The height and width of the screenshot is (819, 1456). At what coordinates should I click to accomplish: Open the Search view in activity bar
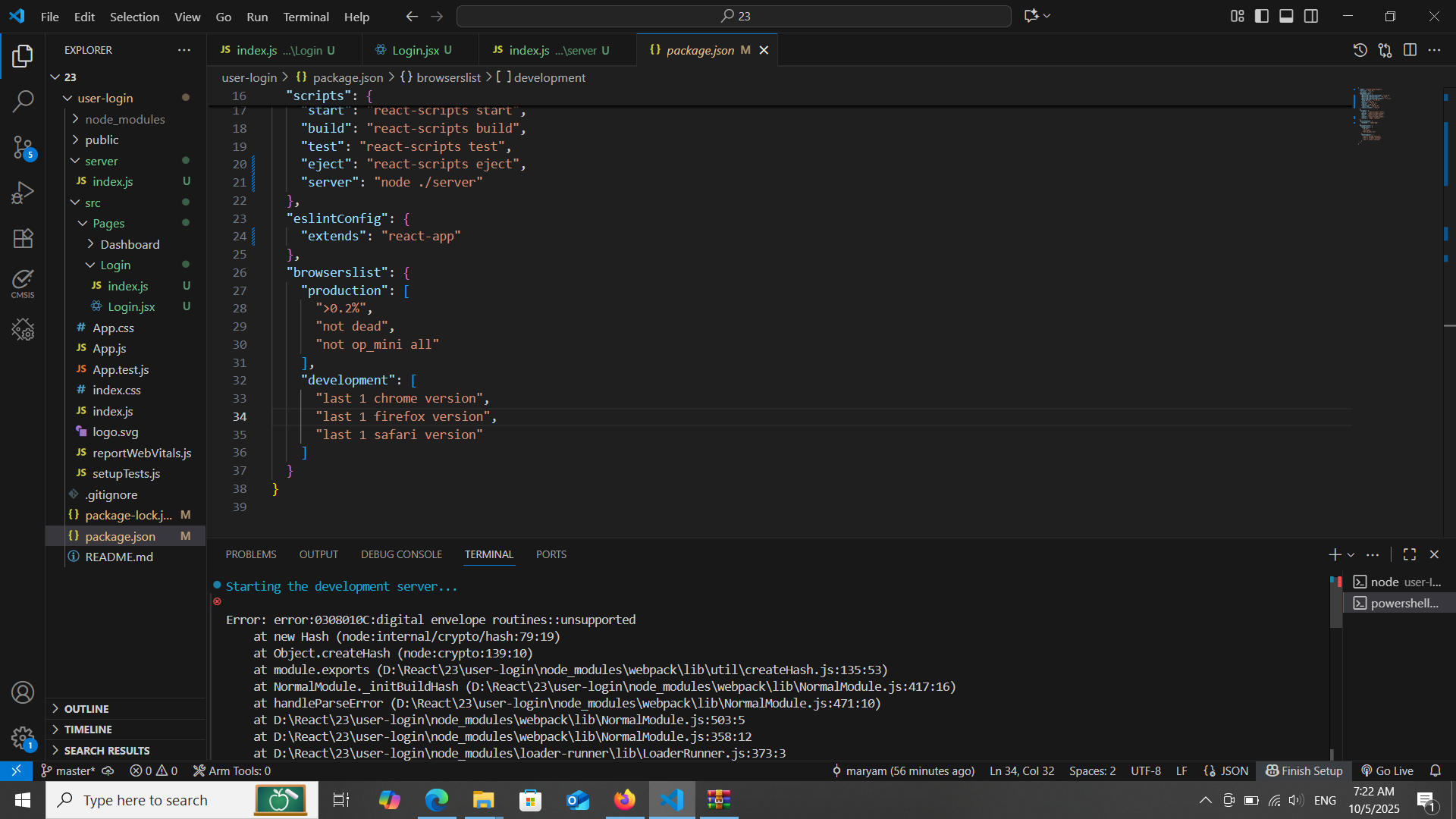23,101
